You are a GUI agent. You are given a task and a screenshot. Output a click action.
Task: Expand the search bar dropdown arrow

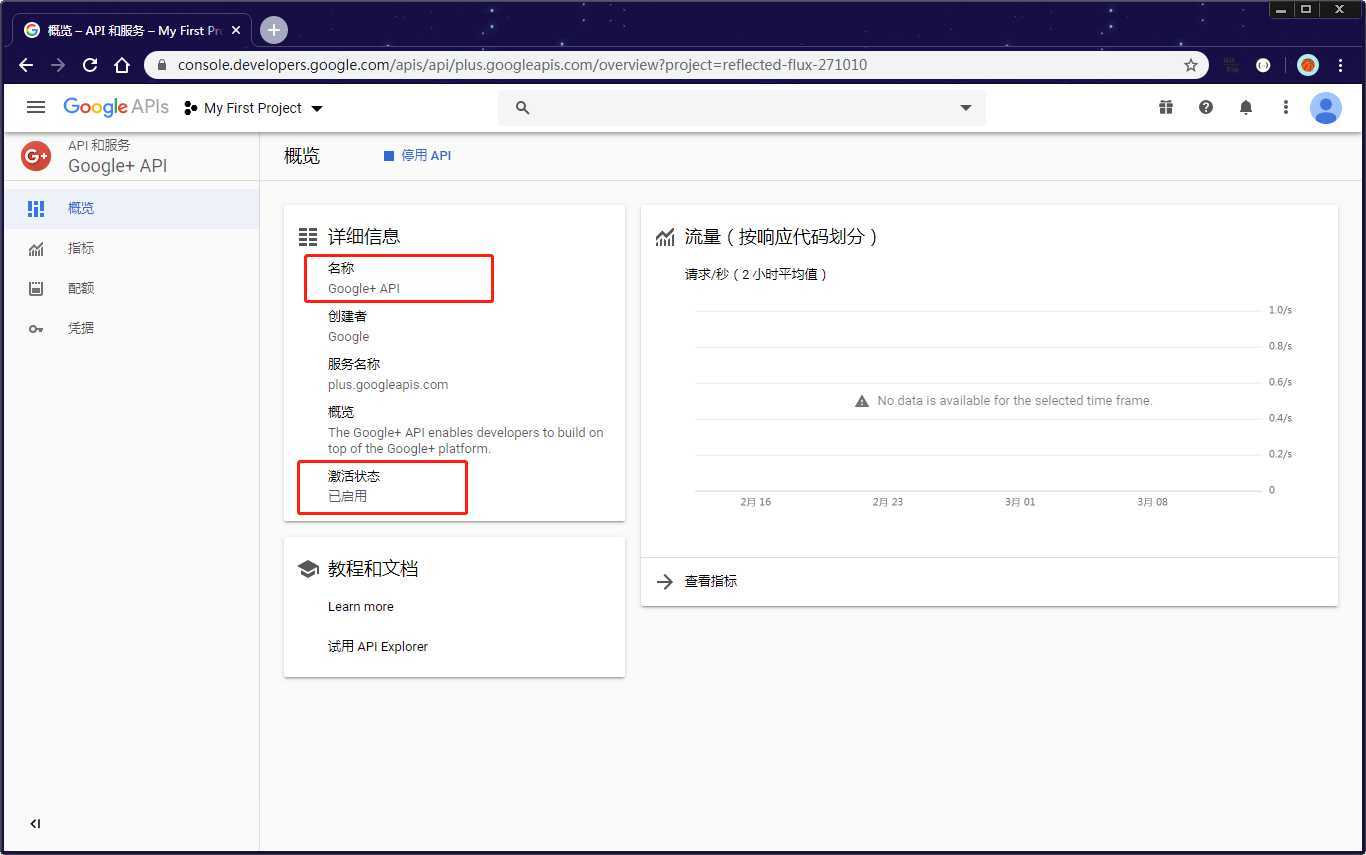[x=966, y=108]
